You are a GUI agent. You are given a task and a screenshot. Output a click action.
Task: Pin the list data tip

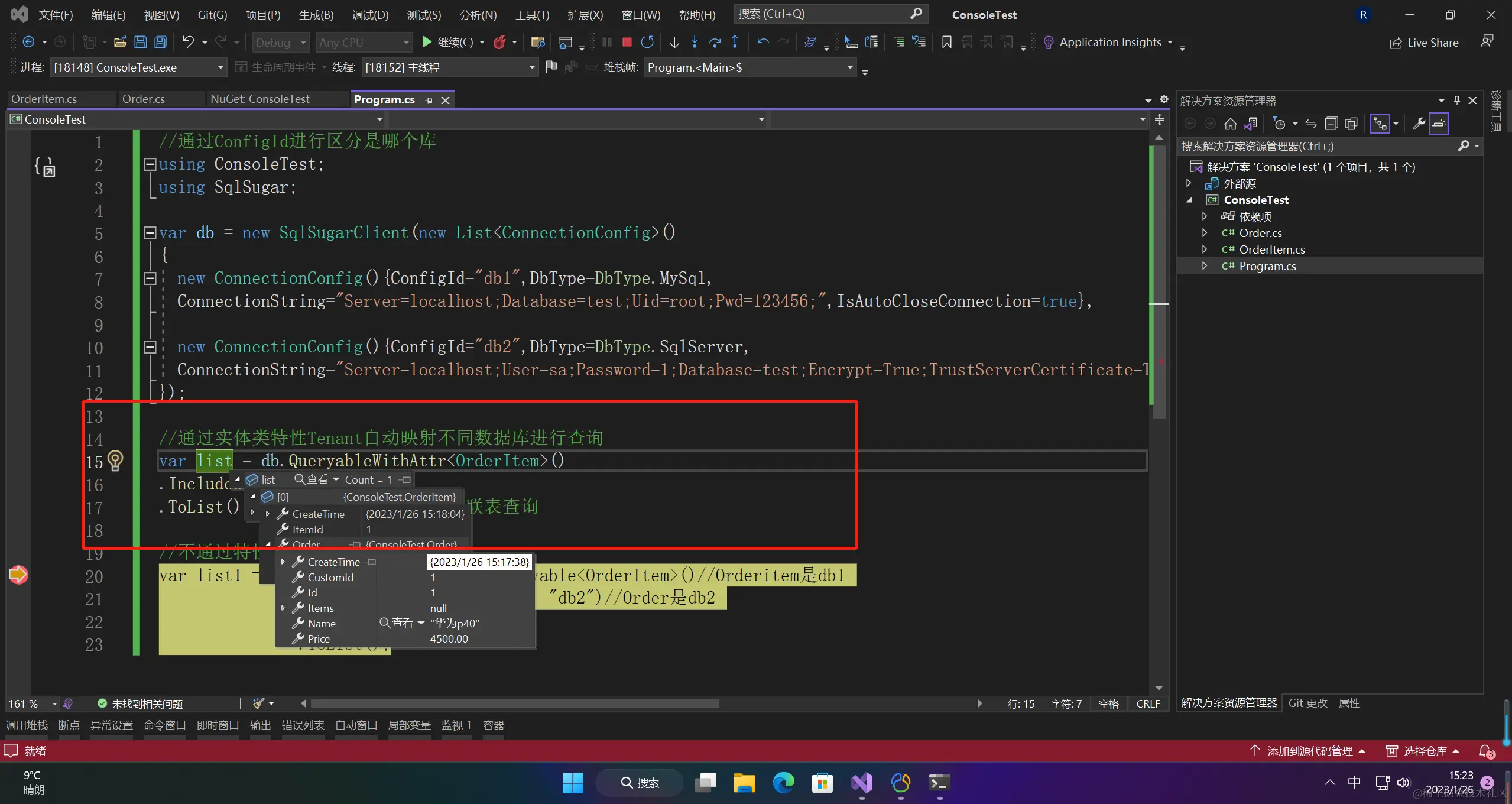pos(405,479)
